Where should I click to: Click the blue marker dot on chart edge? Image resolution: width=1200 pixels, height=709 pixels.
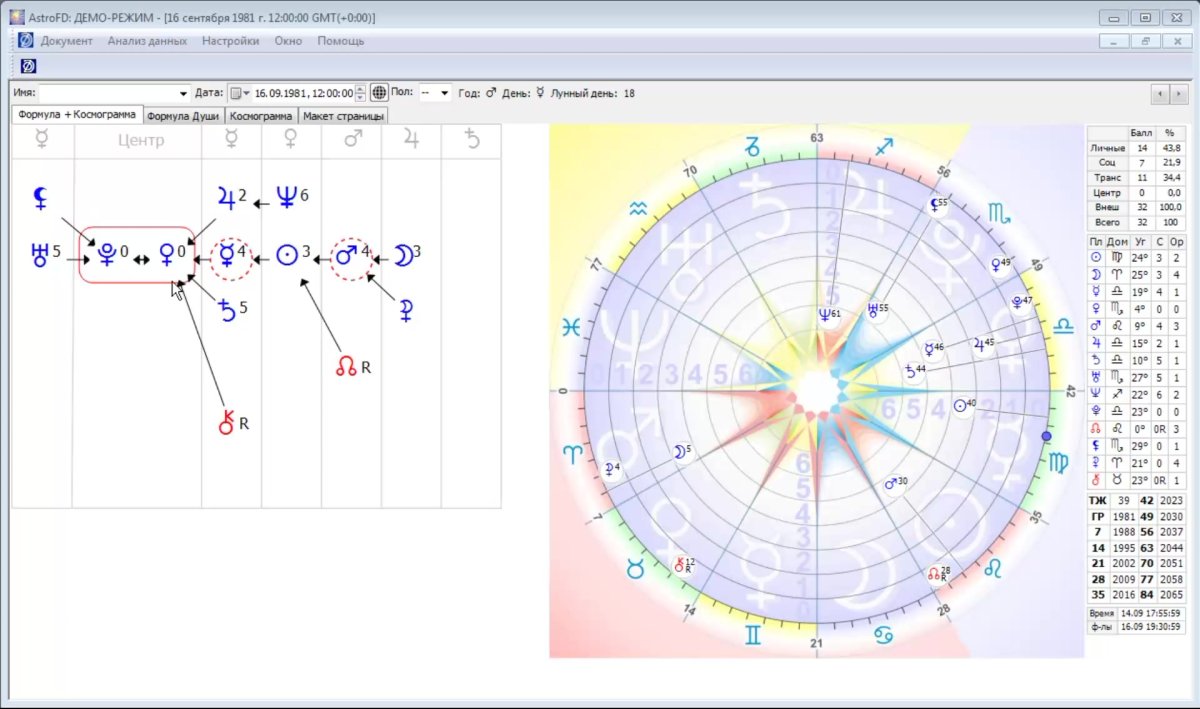click(x=1047, y=437)
